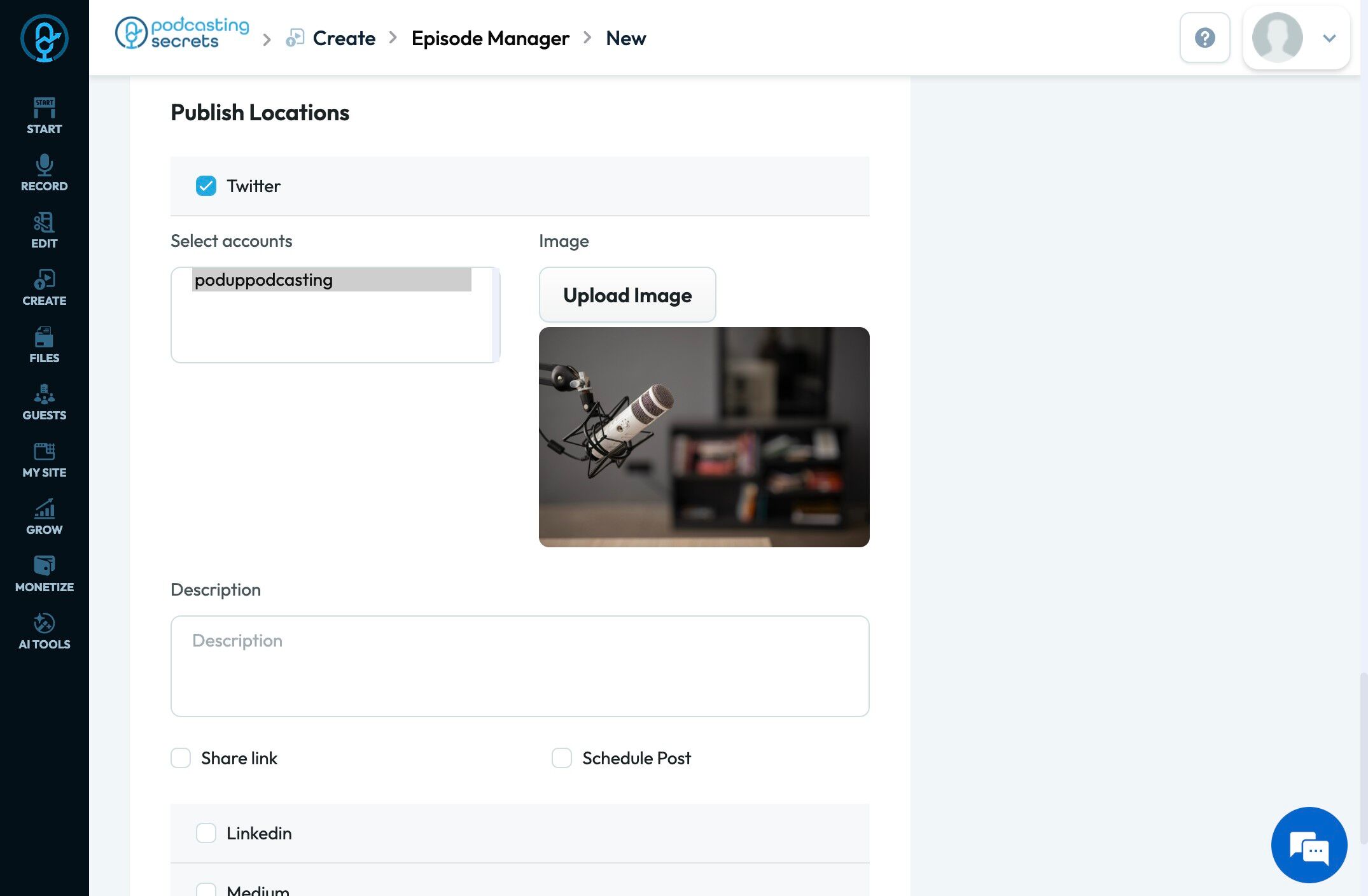
Task: Open the Monetize section
Action: point(44,574)
